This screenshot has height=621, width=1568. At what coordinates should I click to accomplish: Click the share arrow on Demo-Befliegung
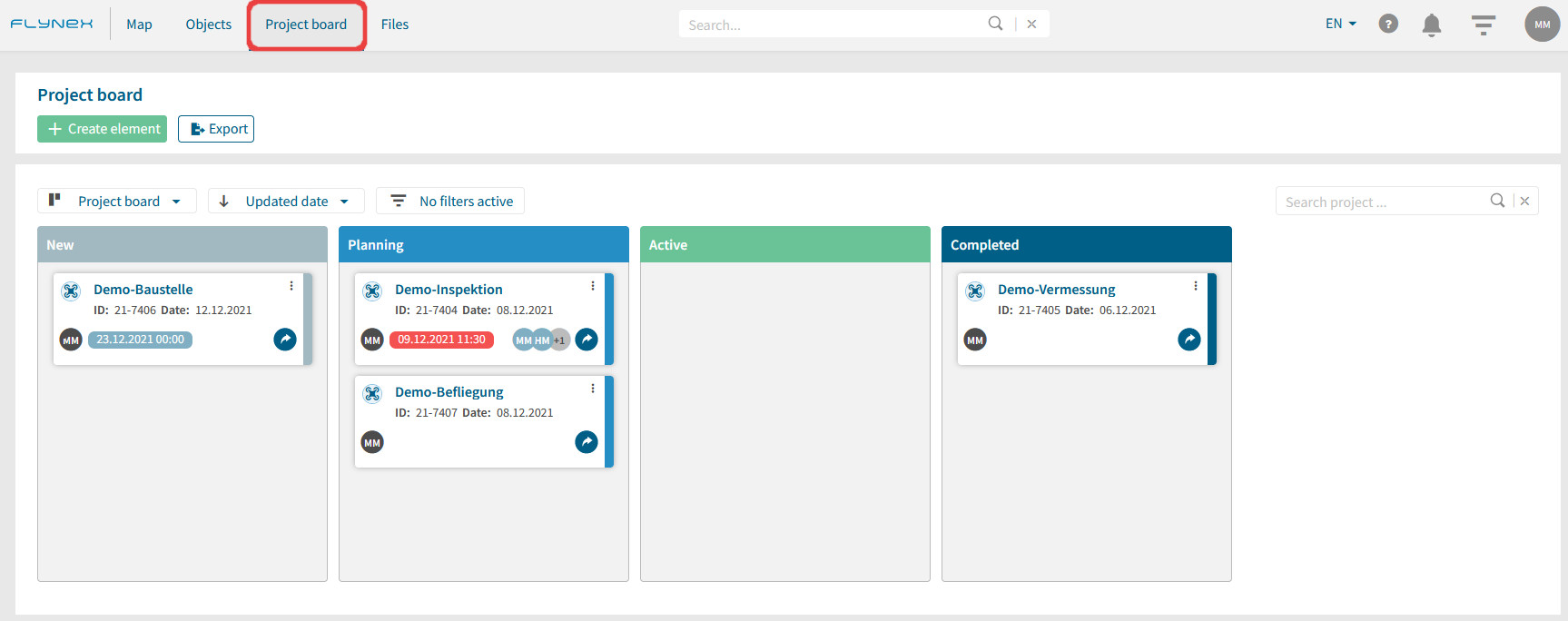click(587, 442)
